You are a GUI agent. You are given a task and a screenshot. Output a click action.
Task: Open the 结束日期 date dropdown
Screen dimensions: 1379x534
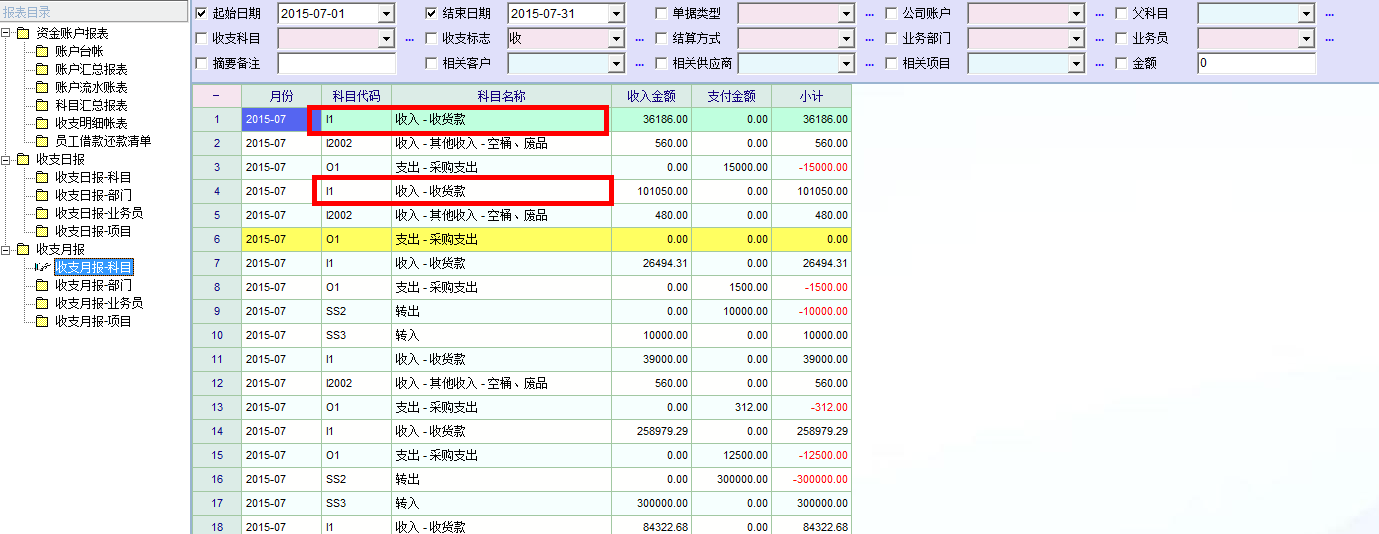tap(616, 14)
